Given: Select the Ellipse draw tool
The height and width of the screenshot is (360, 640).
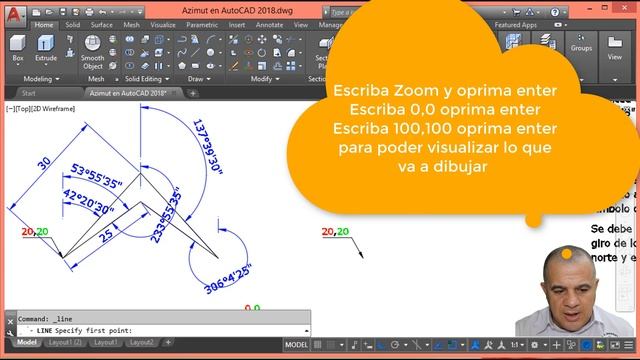Looking at the screenshot, I should [210, 65].
